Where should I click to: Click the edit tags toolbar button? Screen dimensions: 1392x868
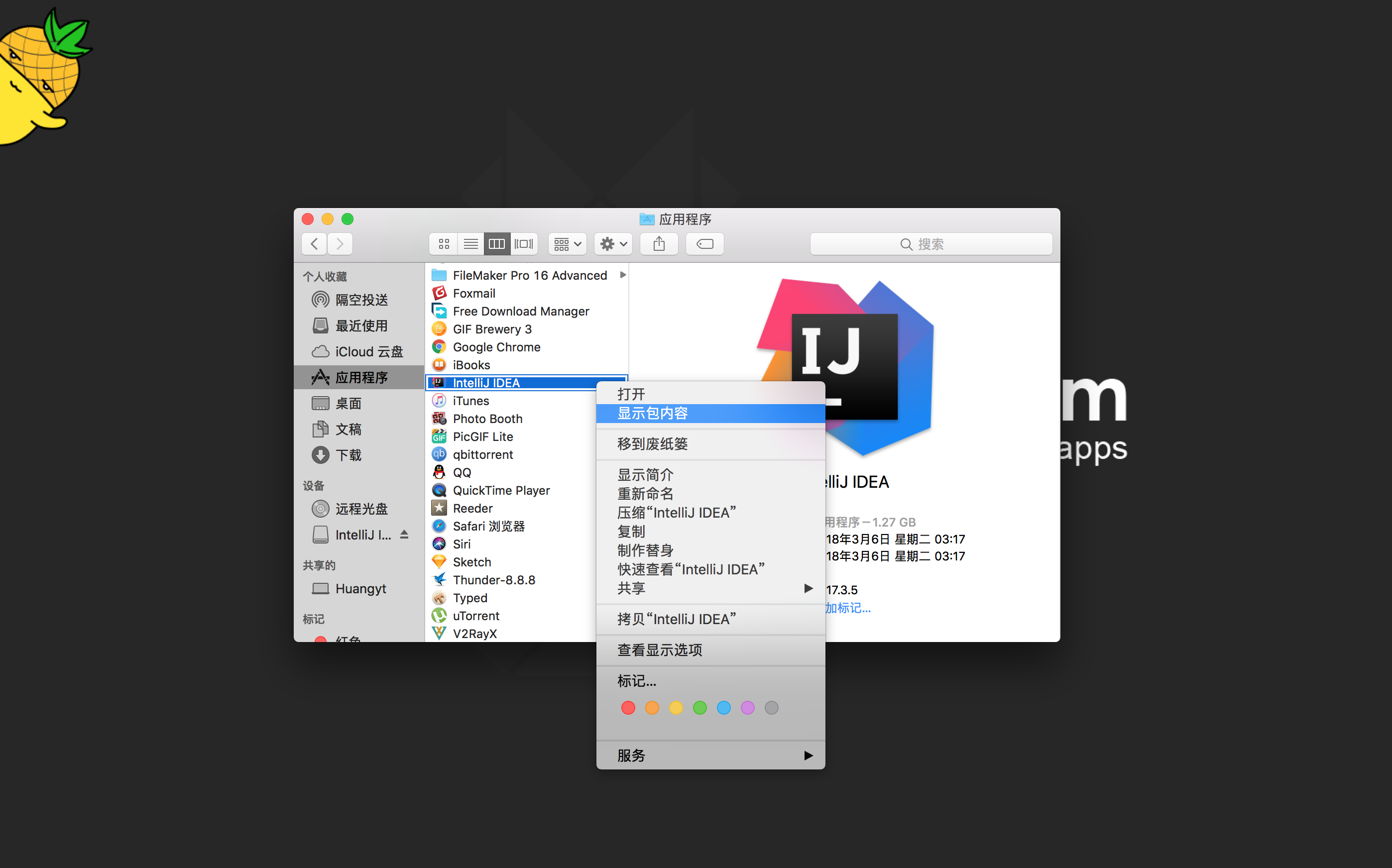[x=704, y=244]
